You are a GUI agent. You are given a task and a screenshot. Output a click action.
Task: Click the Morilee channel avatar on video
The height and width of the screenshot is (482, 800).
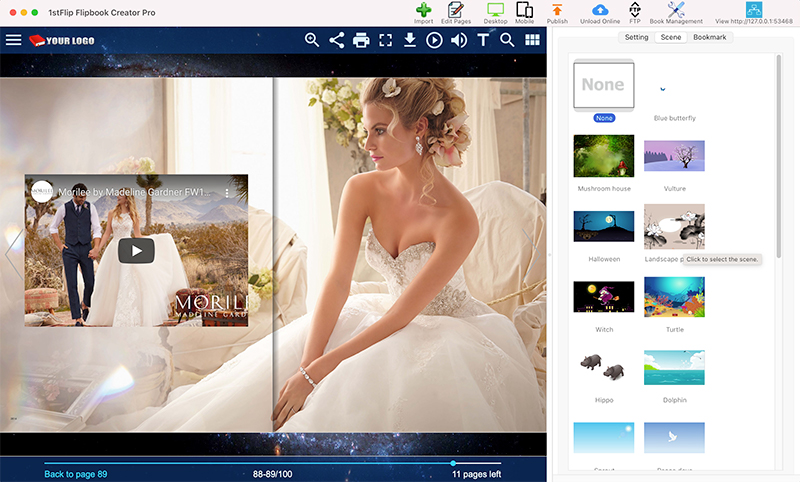(42, 192)
